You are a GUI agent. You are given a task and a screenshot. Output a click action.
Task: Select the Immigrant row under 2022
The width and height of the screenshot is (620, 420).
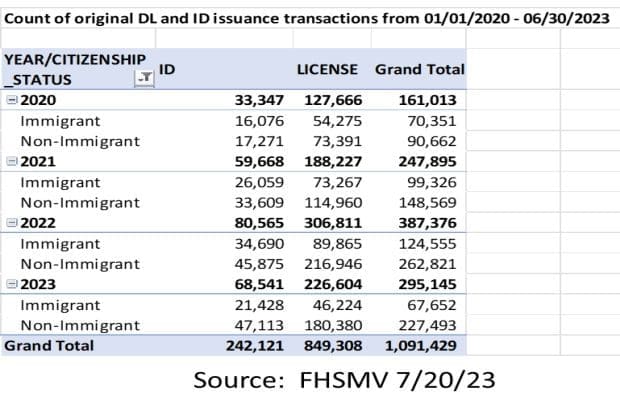(53, 243)
